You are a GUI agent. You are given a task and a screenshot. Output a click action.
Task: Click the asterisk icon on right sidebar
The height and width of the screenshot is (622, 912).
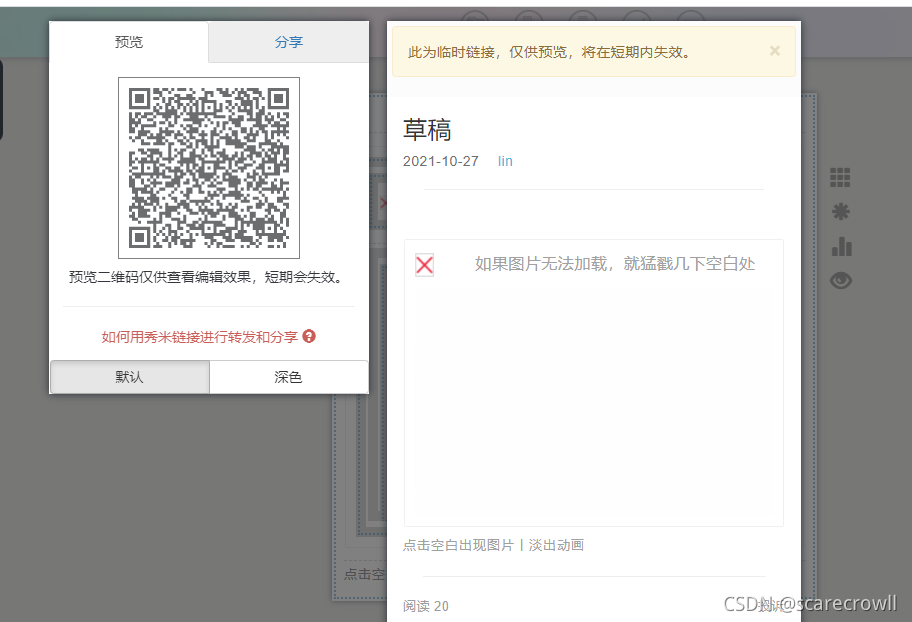[x=840, y=212]
